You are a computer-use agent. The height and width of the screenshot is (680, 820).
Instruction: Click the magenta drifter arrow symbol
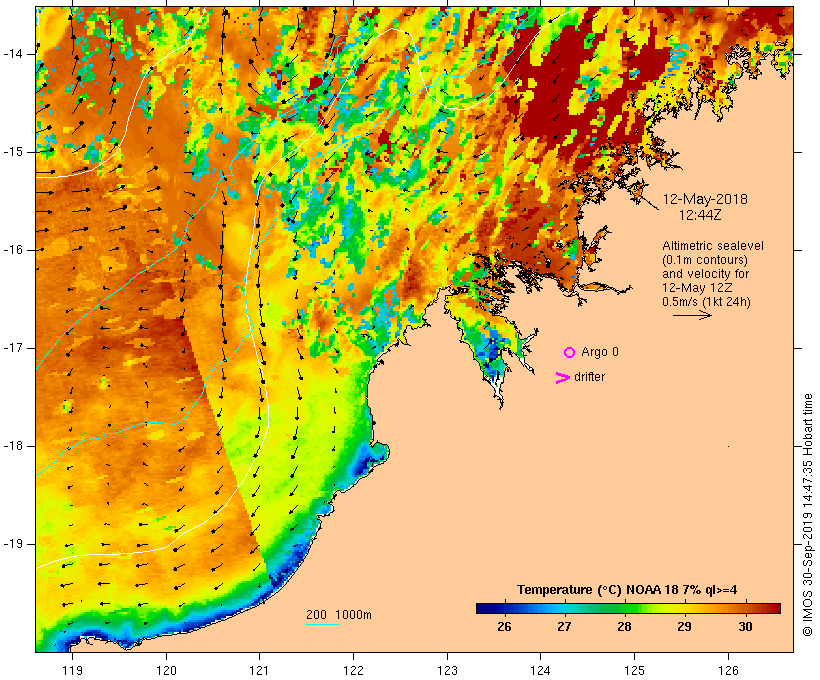pos(562,378)
